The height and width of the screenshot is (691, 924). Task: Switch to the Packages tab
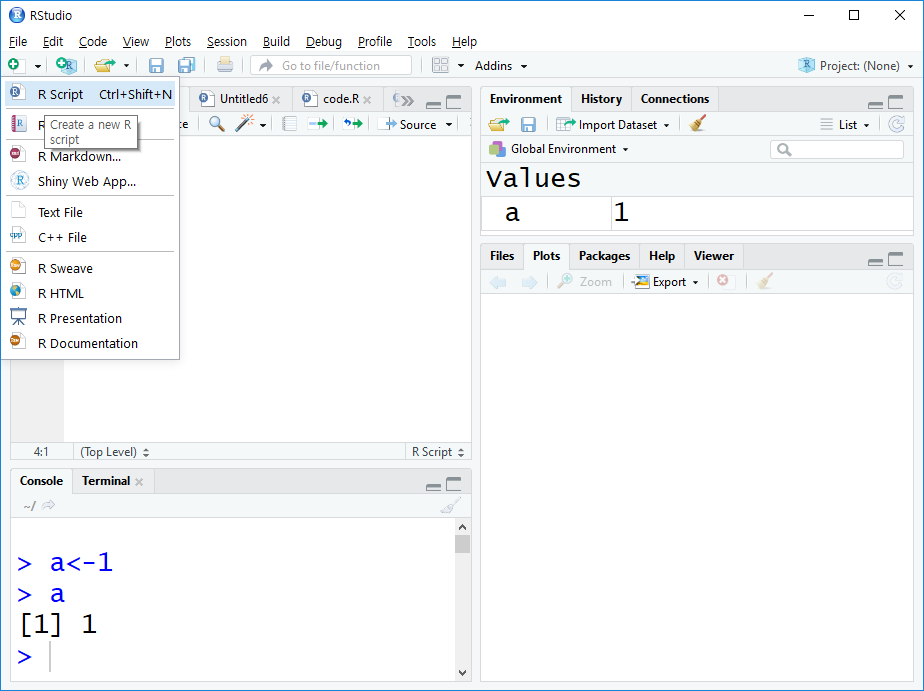[604, 256]
